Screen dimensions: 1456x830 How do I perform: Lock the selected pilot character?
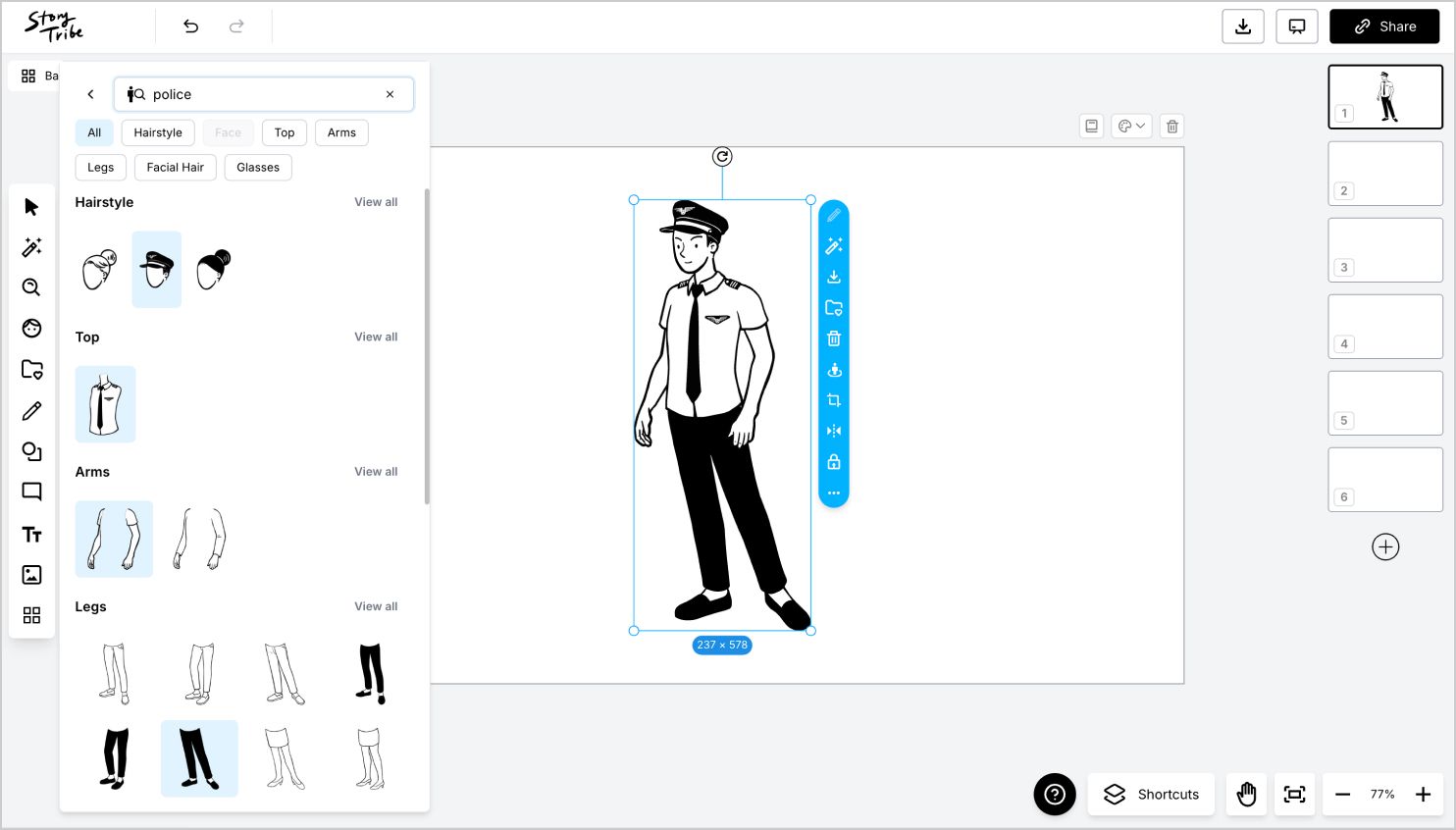pos(833,461)
